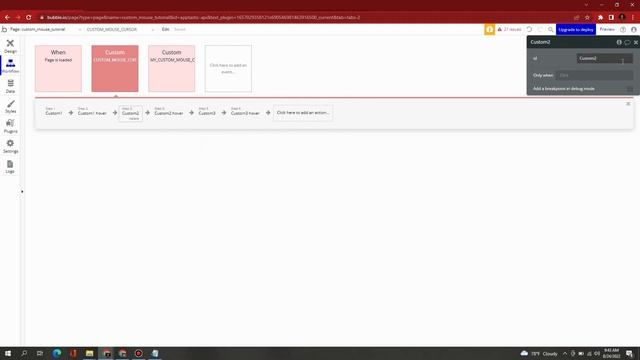Open the account profile icon in editor
This screenshot has height=360, width=640.
[633, 29]
